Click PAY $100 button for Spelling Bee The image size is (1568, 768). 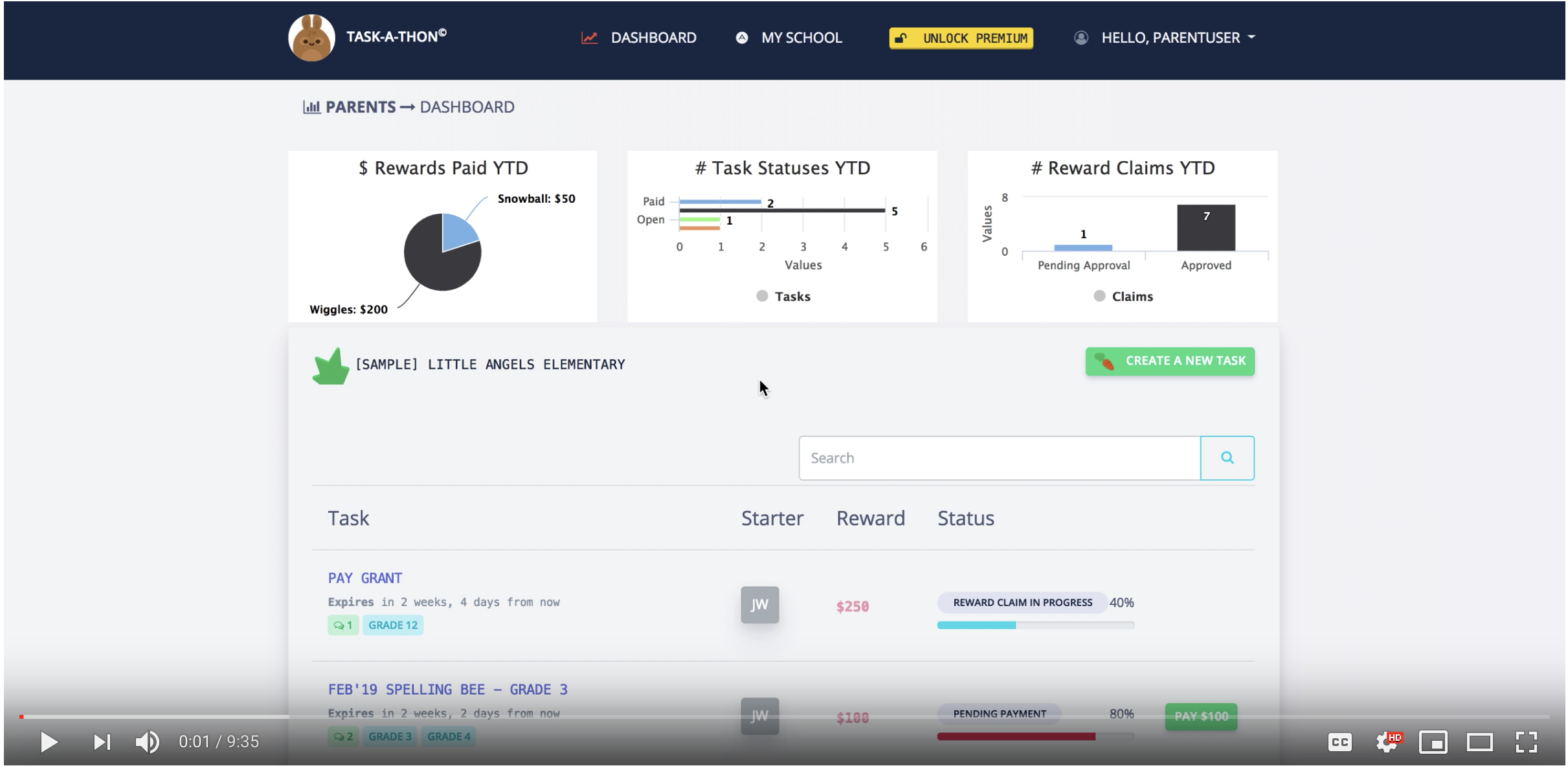(1201, 716)
